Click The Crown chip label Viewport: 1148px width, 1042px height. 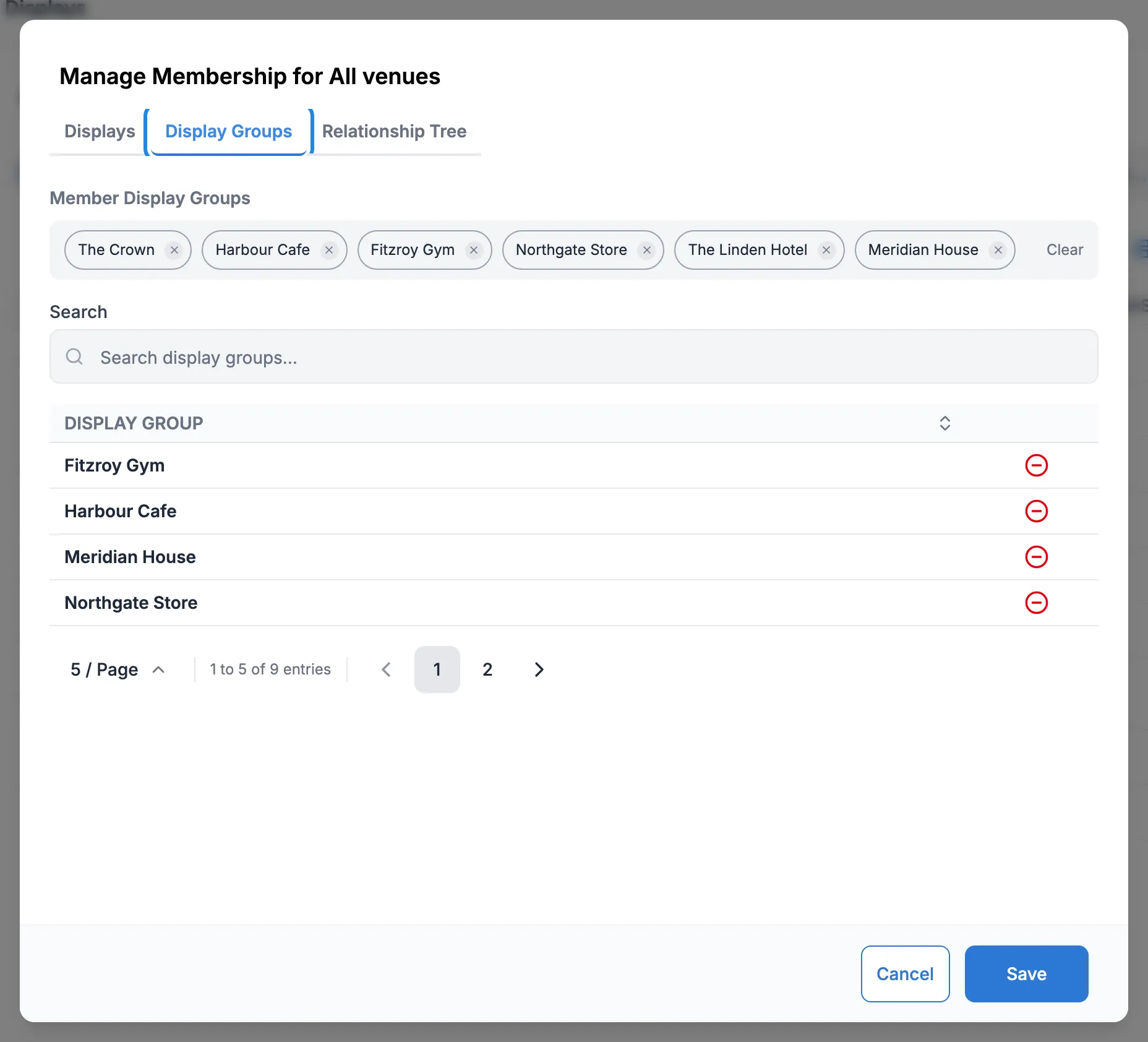[116, 250]
